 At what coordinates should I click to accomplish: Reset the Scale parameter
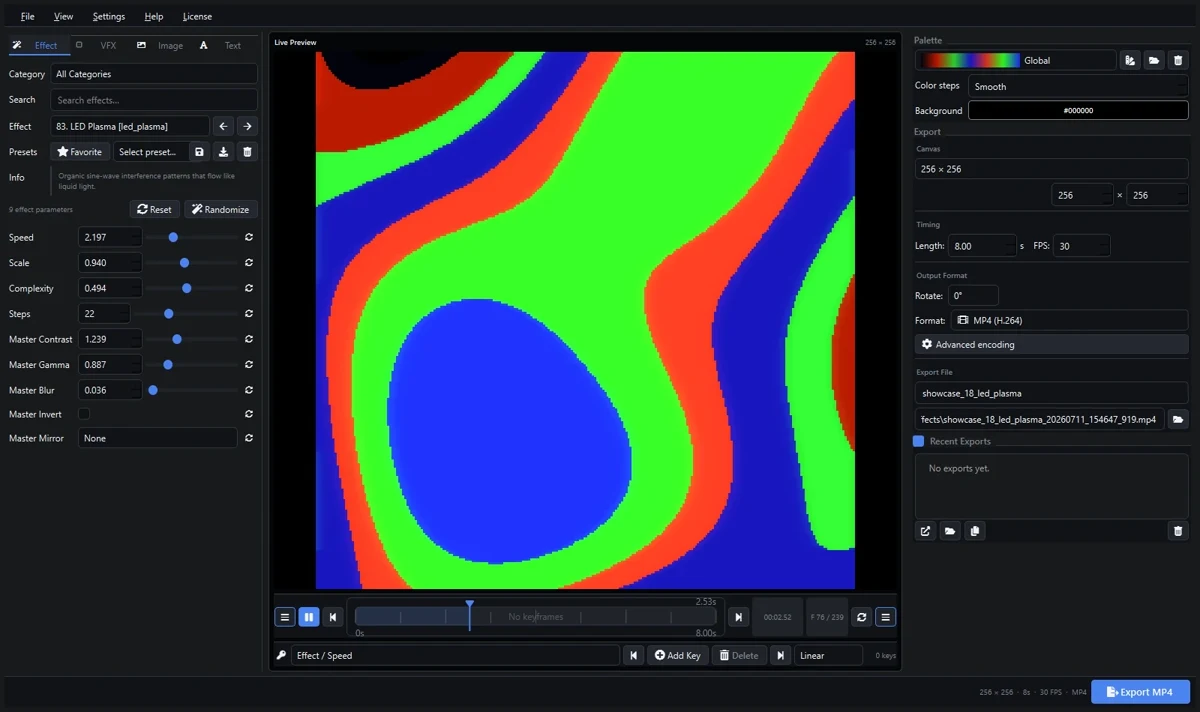click(248, 263)
